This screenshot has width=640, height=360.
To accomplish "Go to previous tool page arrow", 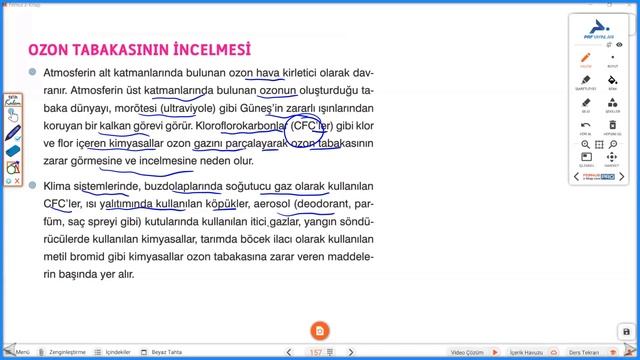I will point(576,177).
